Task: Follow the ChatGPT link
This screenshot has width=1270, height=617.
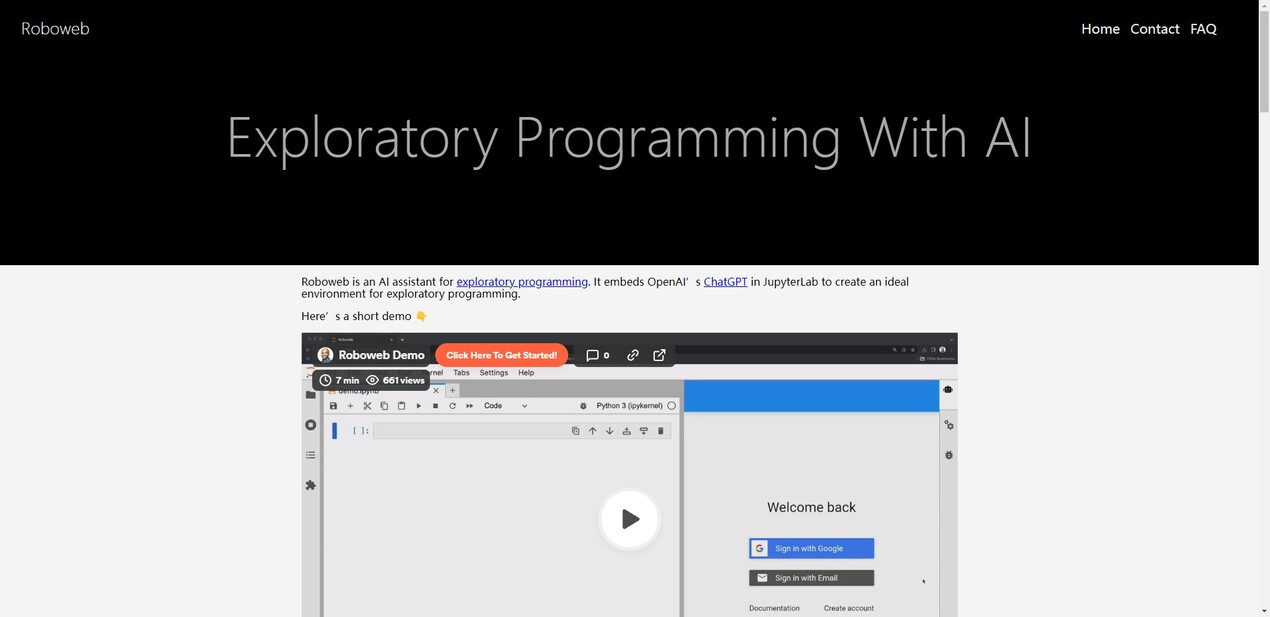Action: tap(725, 282)
